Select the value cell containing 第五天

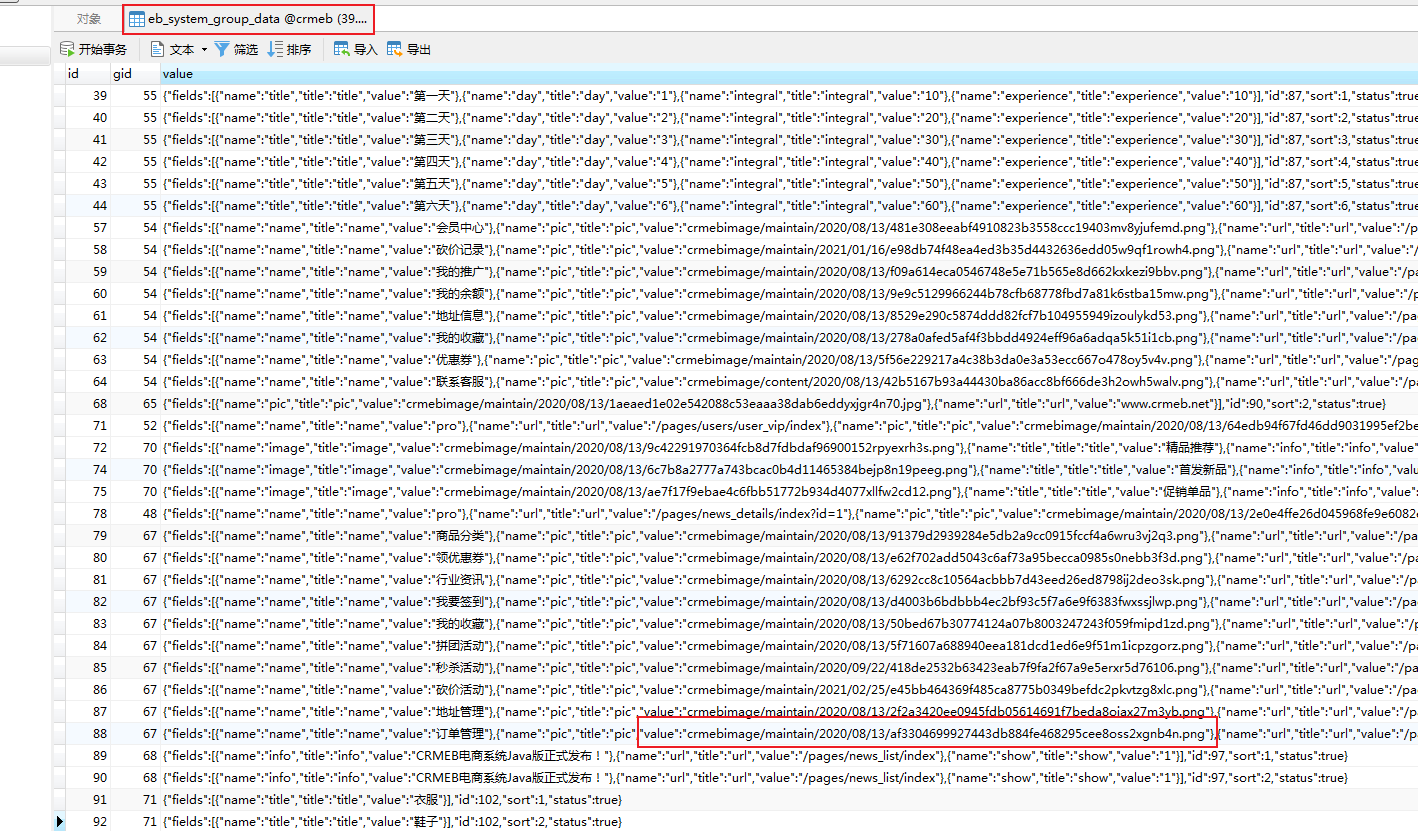click(x=789, y=184)
